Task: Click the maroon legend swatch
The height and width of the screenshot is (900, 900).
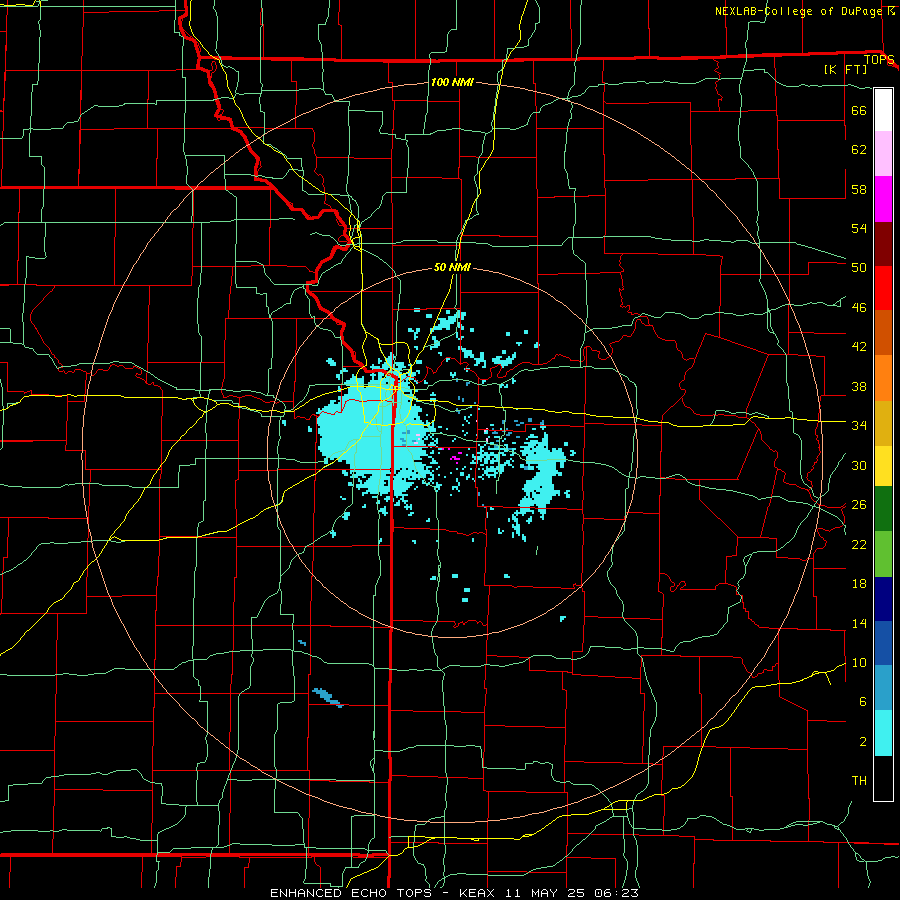Action: coord(883,244)
